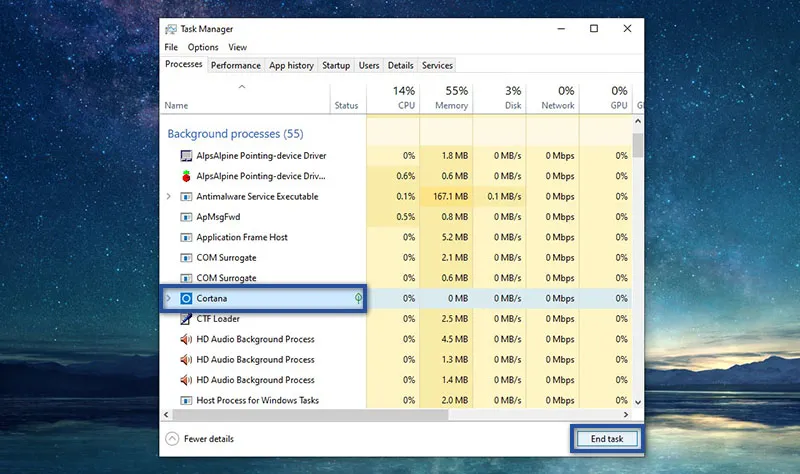Image resolution: width=800 pixels, height=474 pixels.
Task: Select the Host Process for Windows Tasks row
Action: pyautogui.click(x=396, y=401)
